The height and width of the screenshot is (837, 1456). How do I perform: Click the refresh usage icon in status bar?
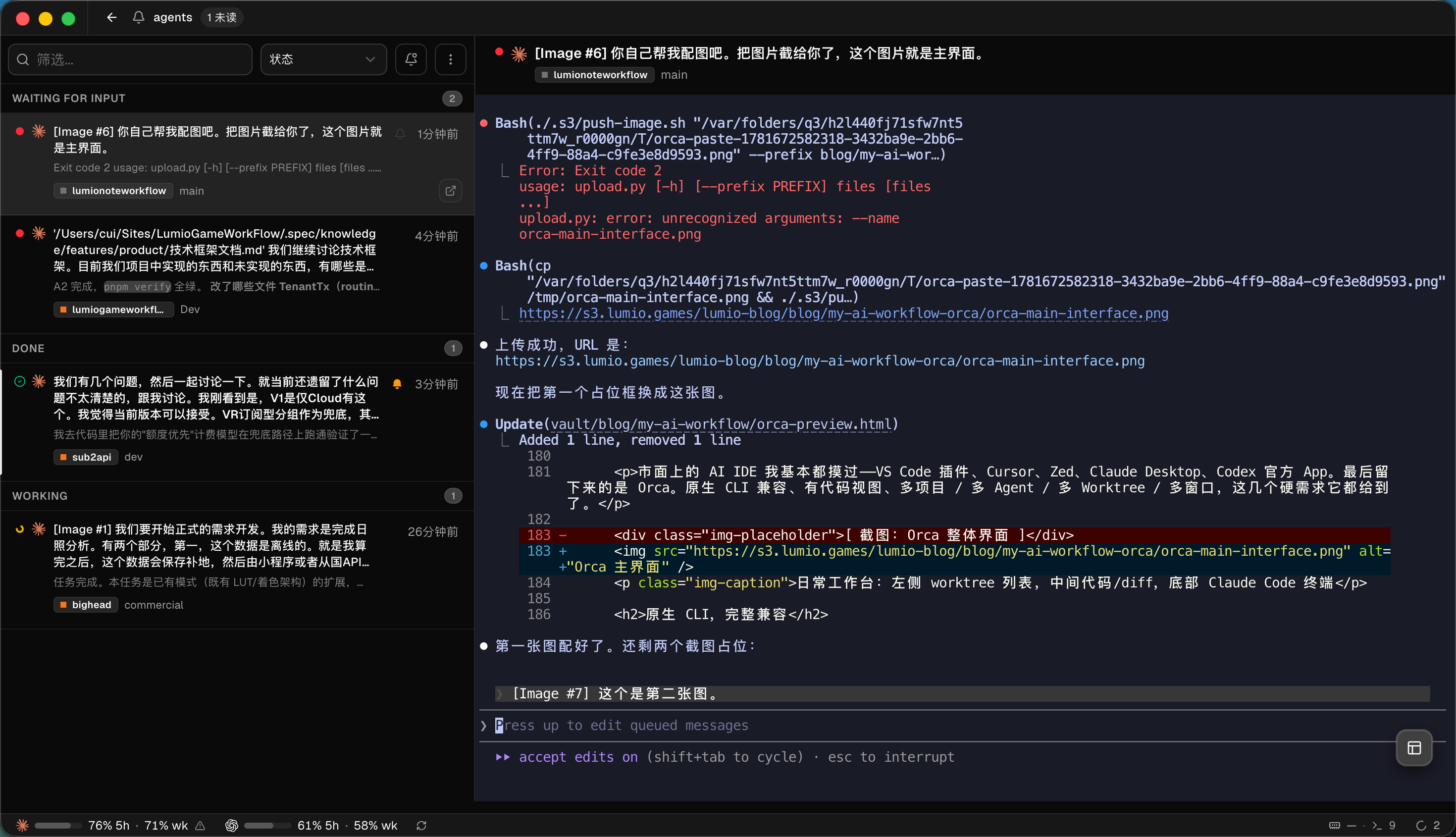[x=421, y=826]
